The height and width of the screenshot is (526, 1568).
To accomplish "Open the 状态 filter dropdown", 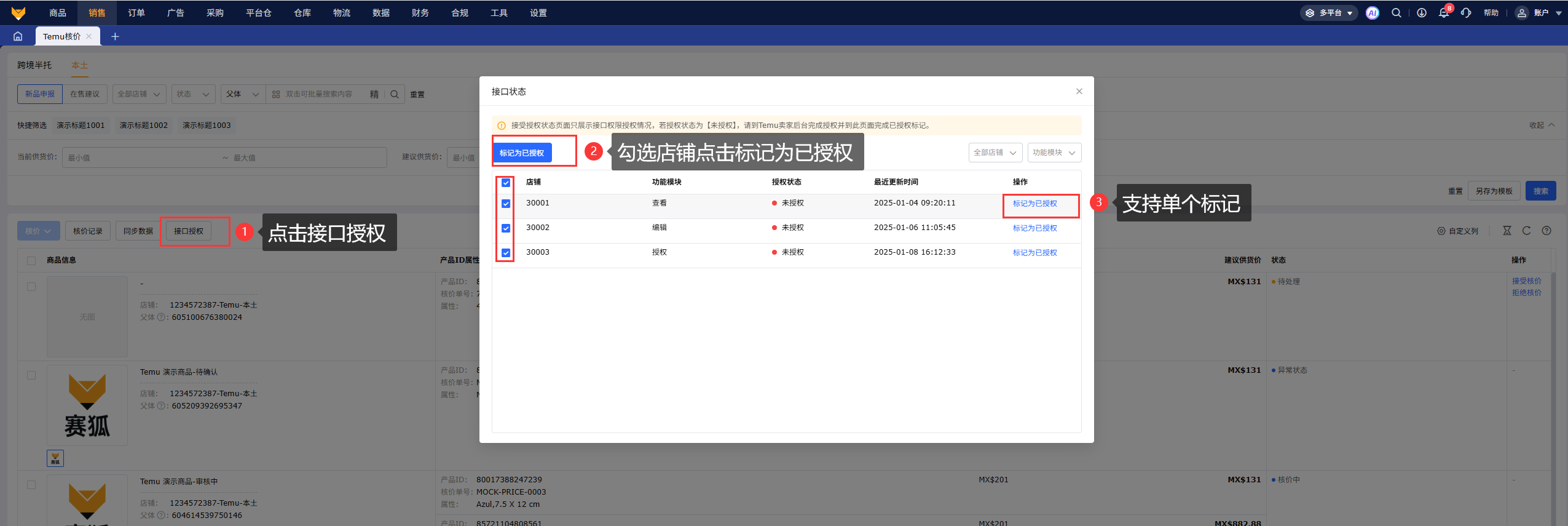I will pos(193,94).
